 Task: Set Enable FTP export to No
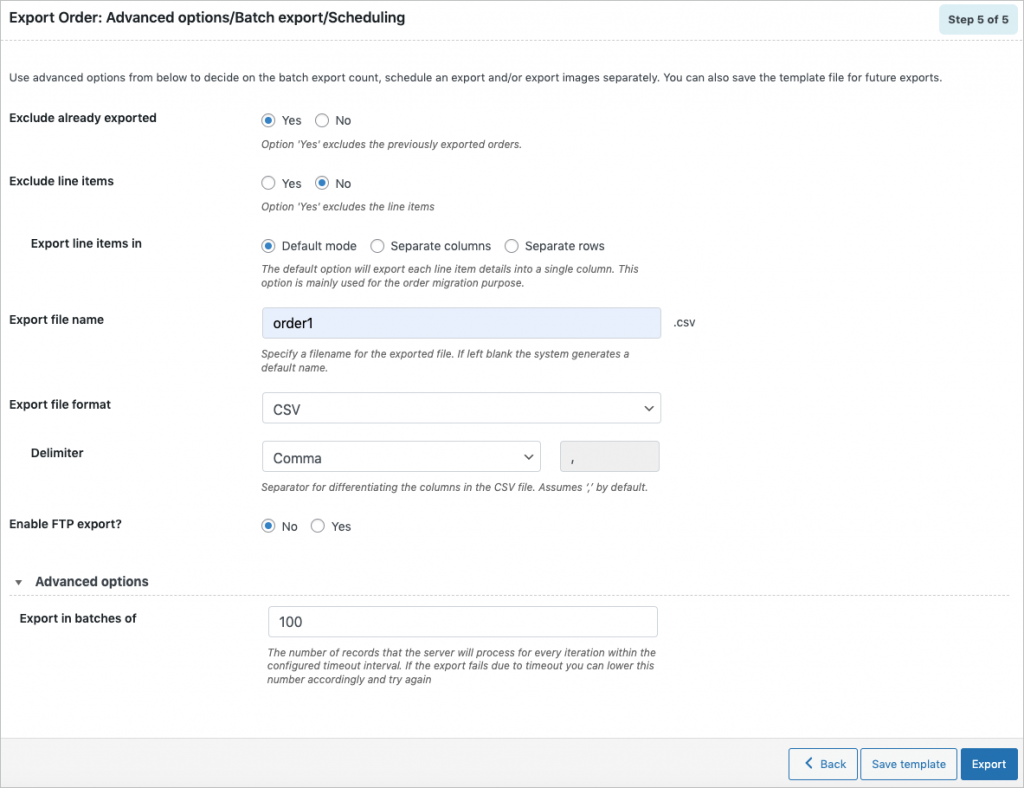coord(268,526)
